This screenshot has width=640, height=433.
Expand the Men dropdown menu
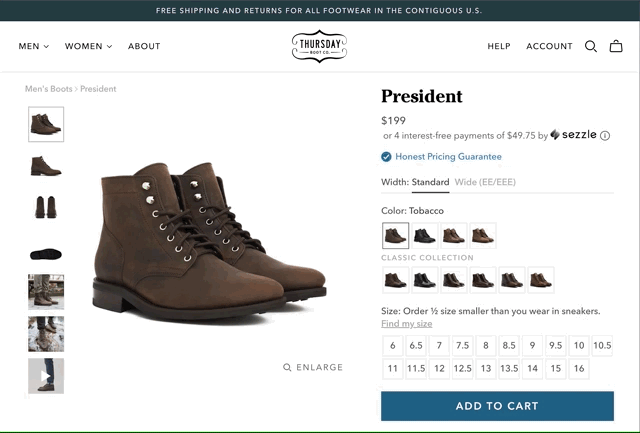pos(33,46)
